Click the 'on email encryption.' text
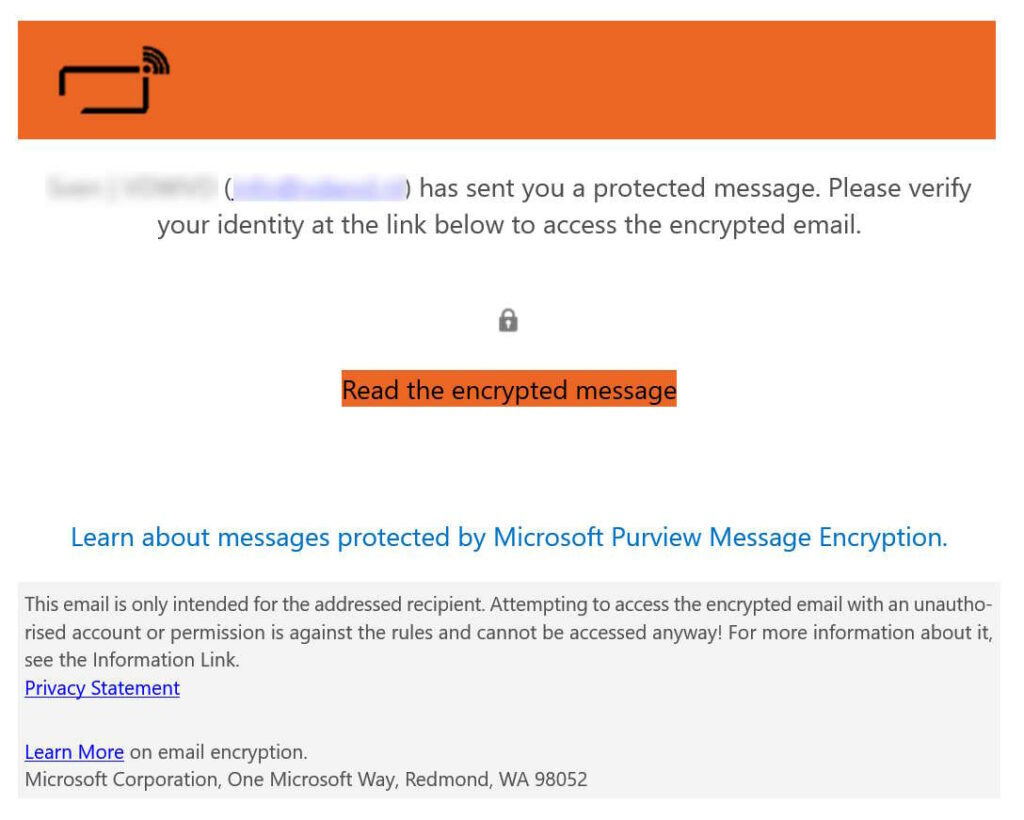This screenshot has height=820, width=1024. tap(218, 752)
